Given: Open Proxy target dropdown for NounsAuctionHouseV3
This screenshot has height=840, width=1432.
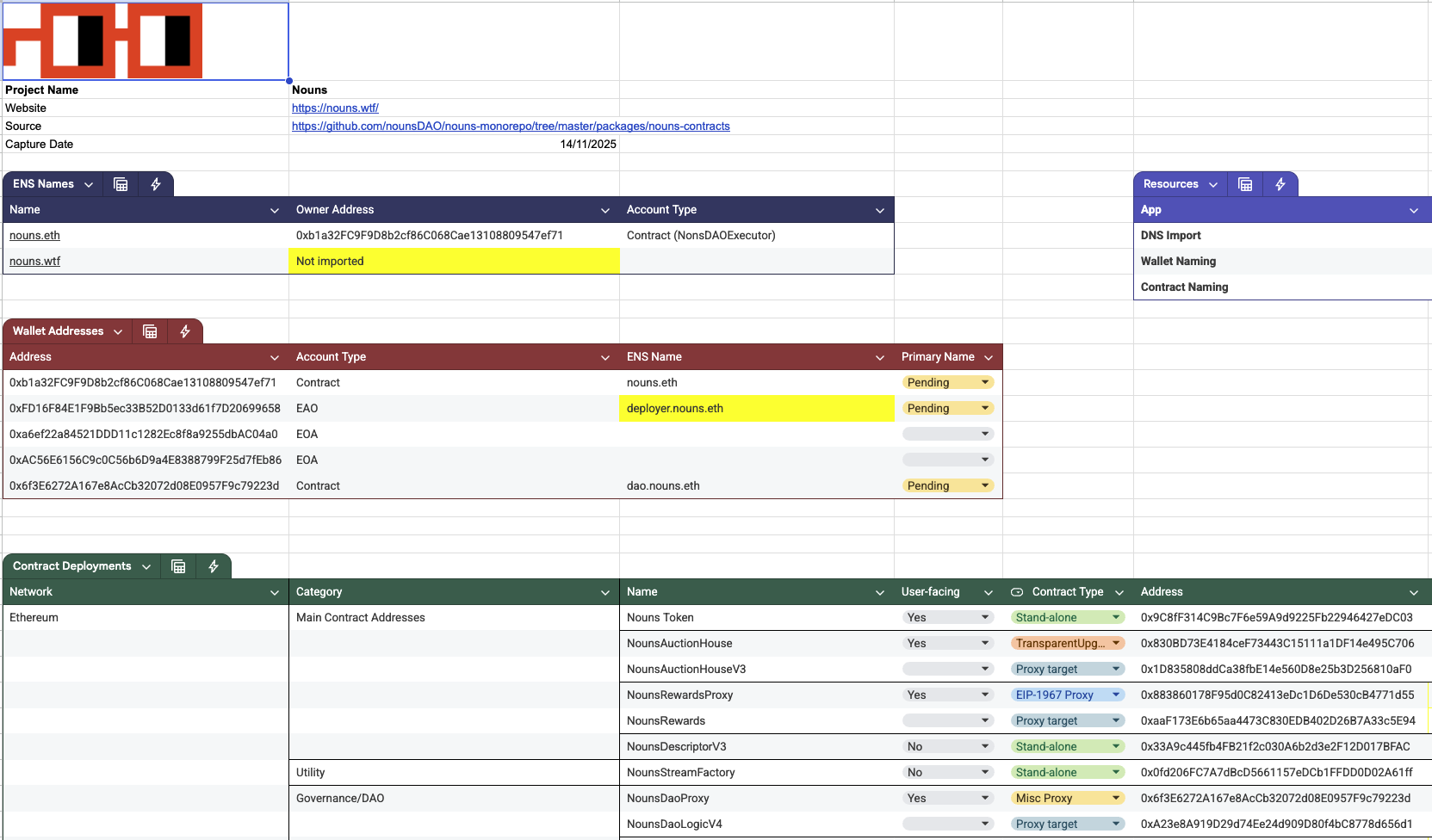Looking at the screenshot, I should [x=1068, y=670].
